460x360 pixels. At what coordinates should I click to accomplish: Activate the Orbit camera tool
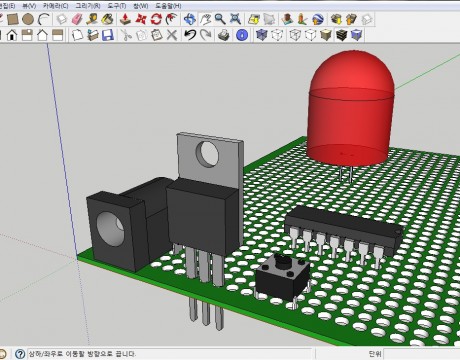[190, 19]
